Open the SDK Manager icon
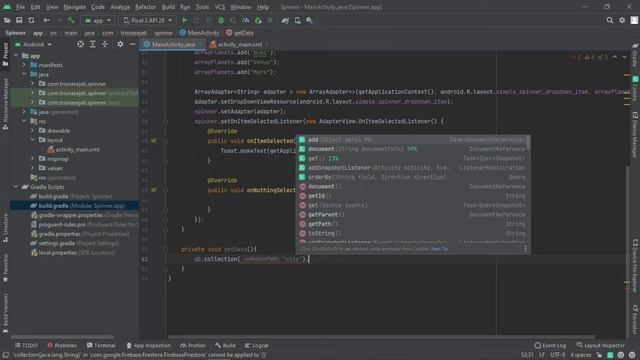This screenshot has width=640, height=360. [309, 20]
